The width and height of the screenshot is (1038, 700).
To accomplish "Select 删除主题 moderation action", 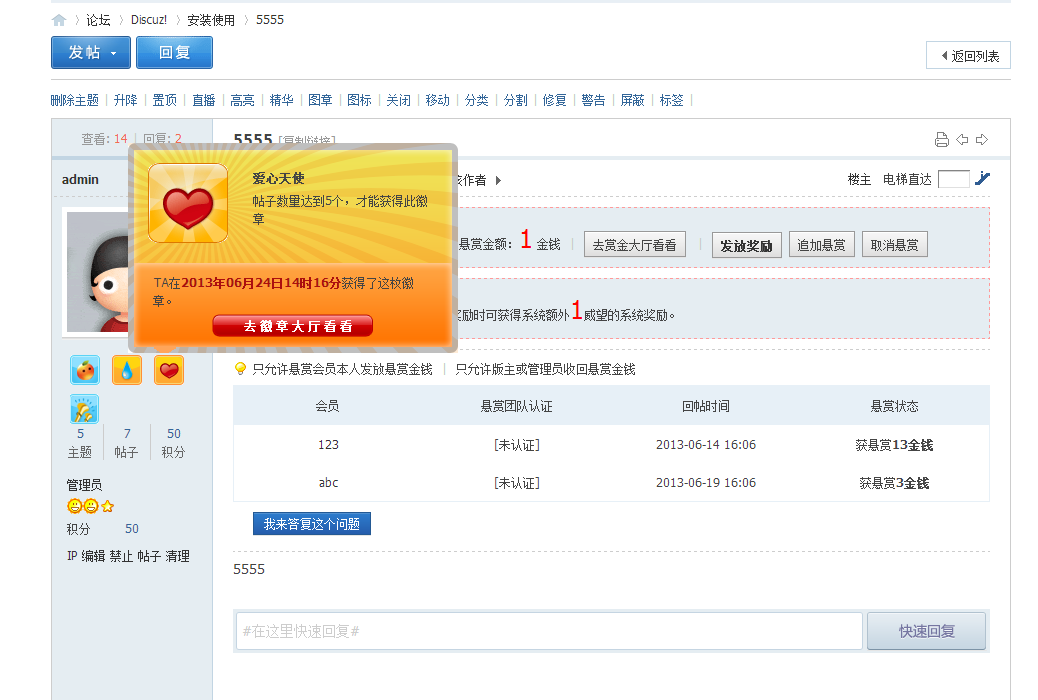I will pos(75,100).
